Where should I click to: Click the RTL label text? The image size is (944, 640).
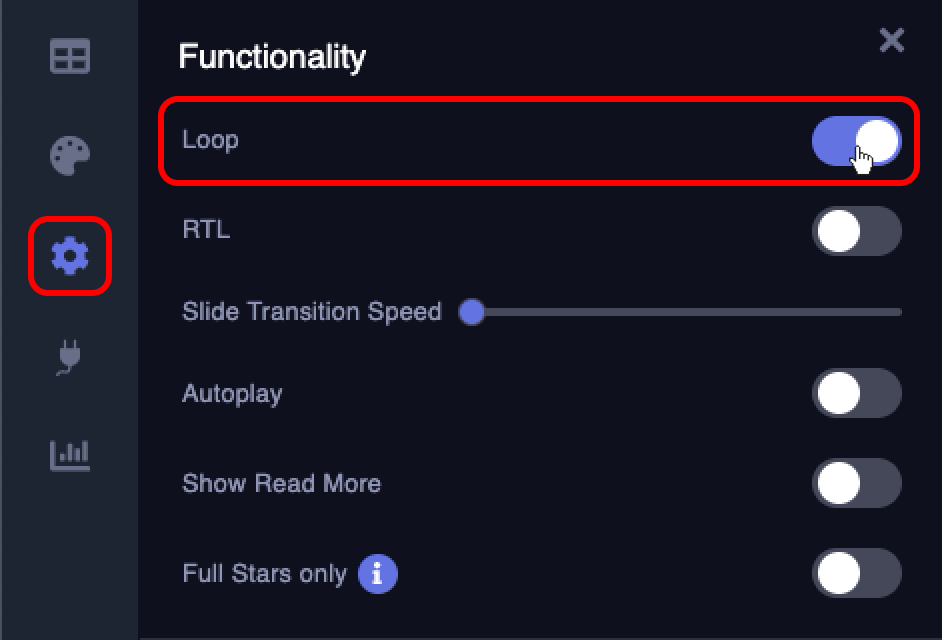coord(205,231)
